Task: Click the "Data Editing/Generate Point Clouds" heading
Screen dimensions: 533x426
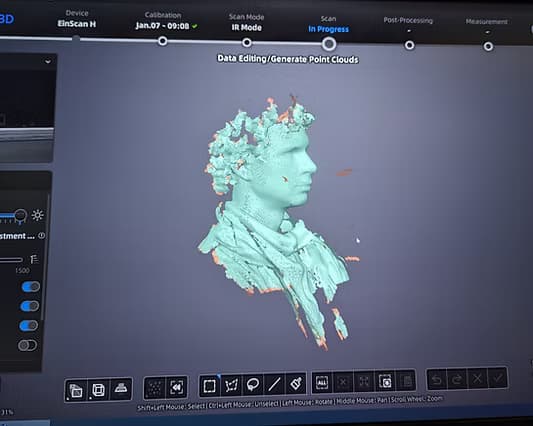Action: [x=288, y=59]
